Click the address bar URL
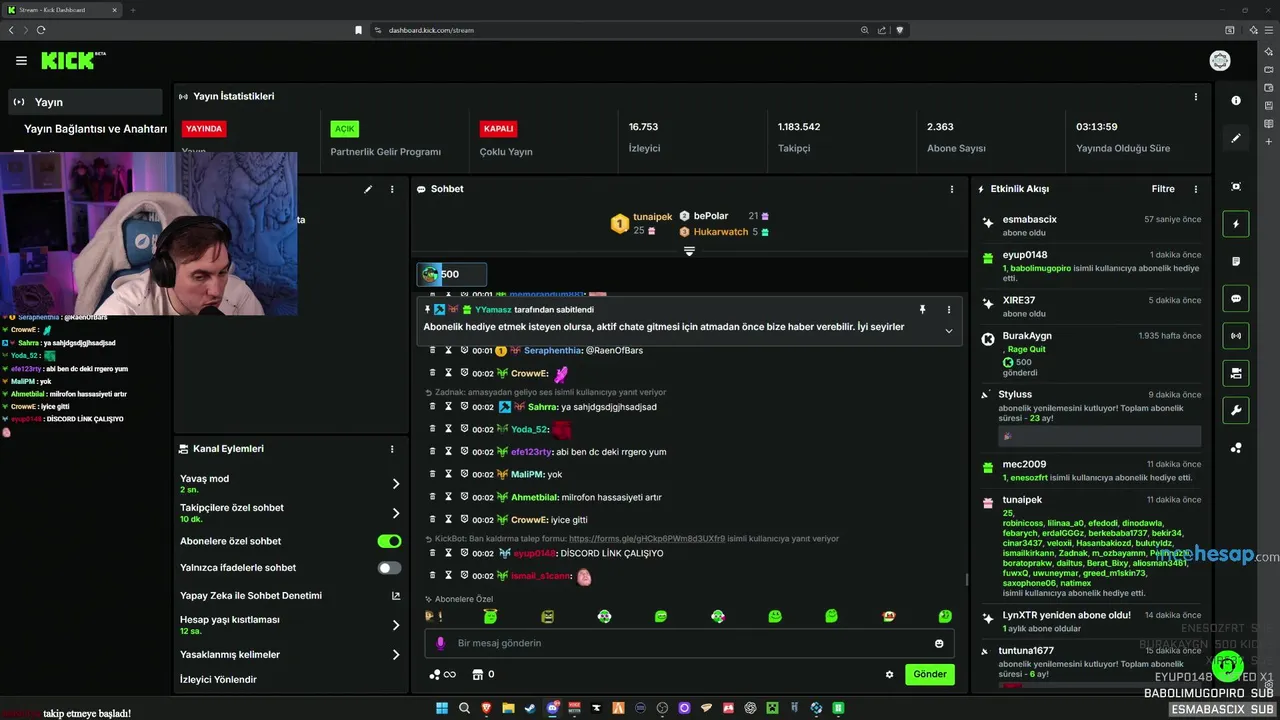This screenshot has height=720, width=1280. coord(431,30)
